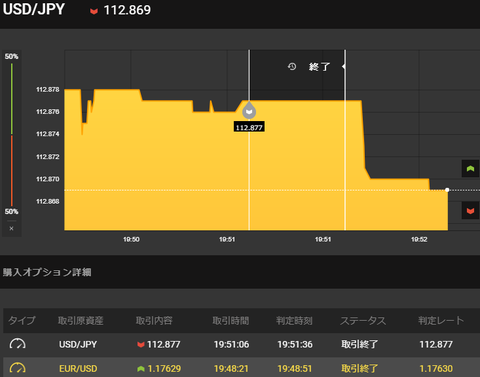Click the USD/JPY title

coord(34,9)
